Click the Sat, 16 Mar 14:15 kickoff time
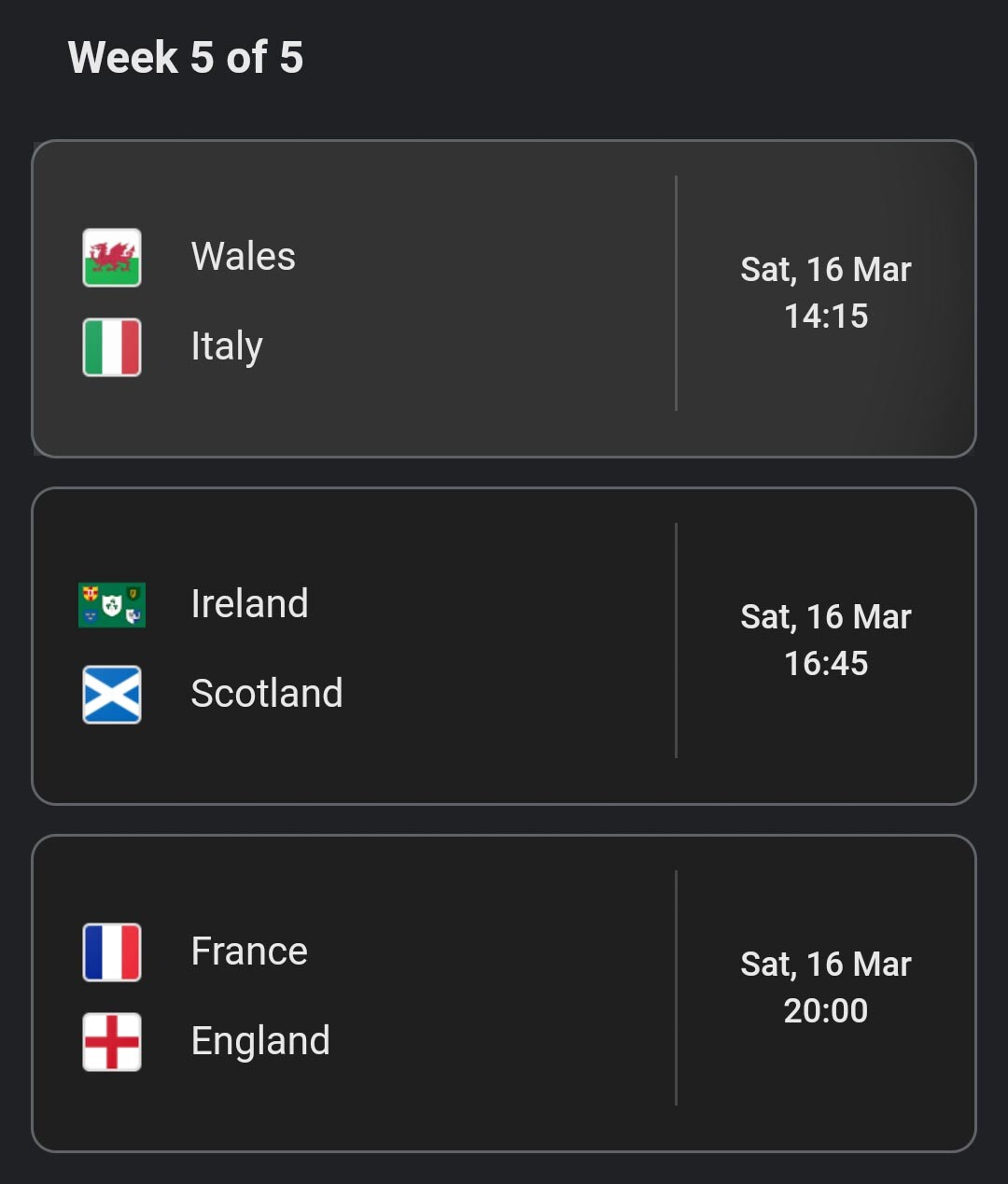The height and width of the screenshot is (1184, 1008). [826, 293]
